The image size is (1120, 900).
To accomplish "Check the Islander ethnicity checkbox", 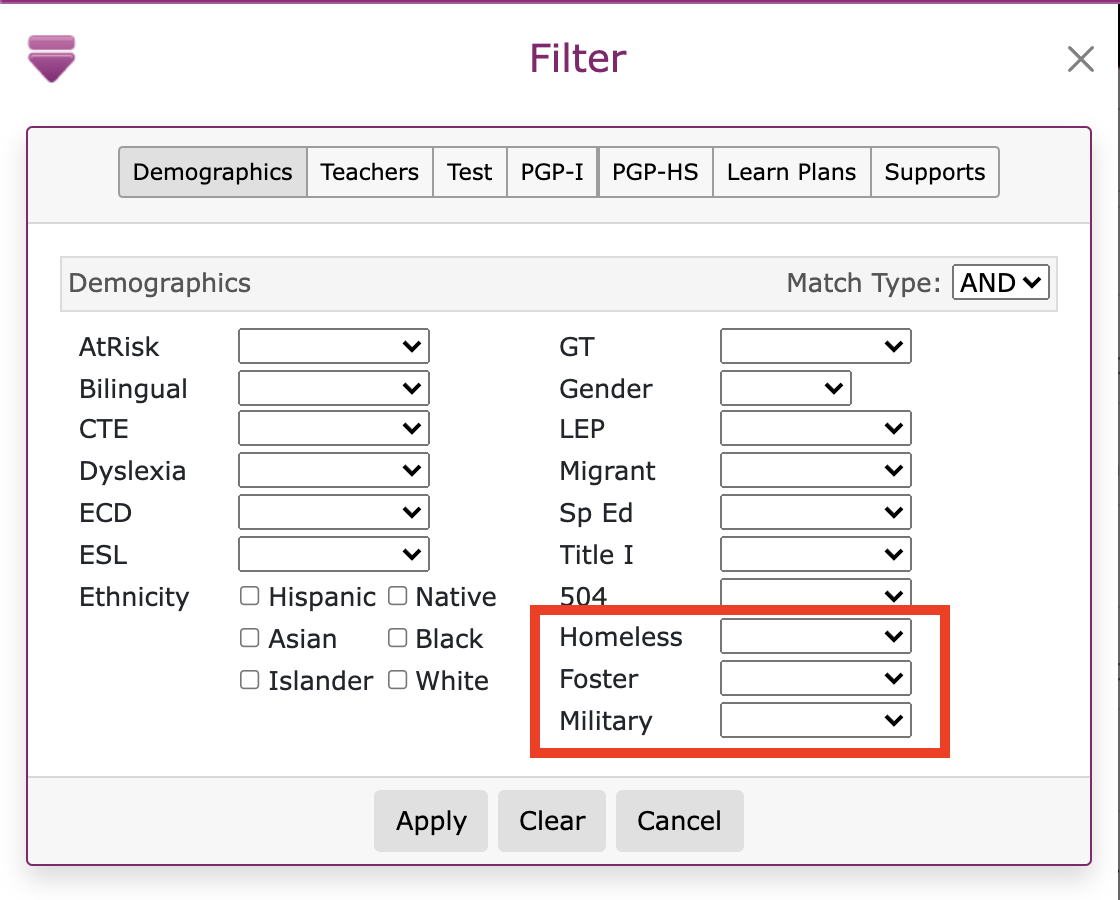I will [x=250, y=681].
